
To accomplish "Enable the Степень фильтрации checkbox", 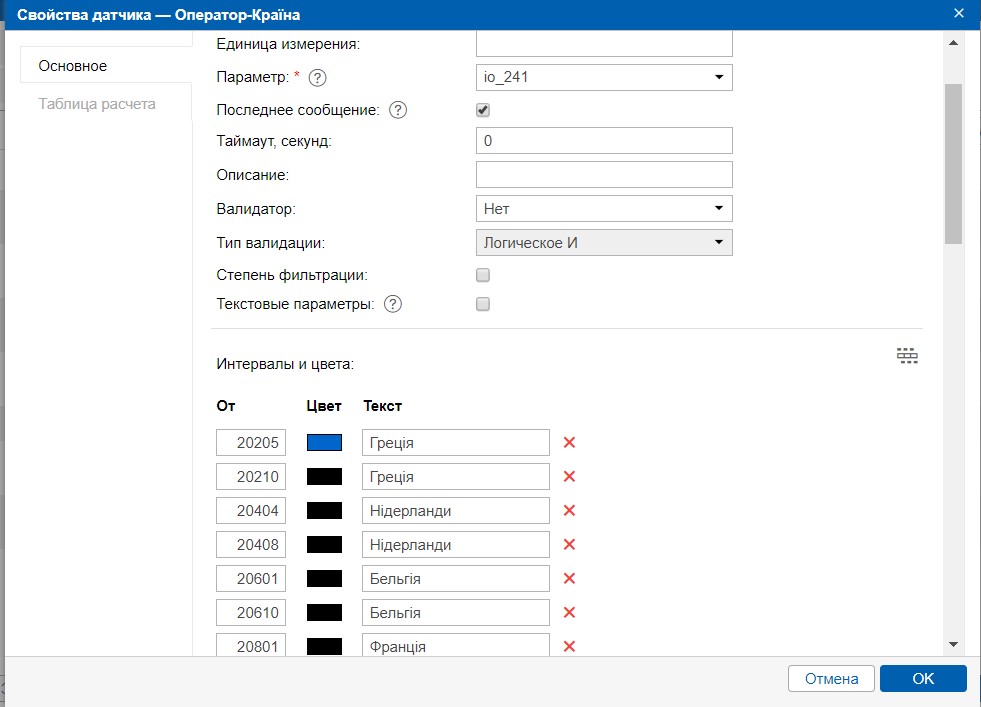I will 483,275.
